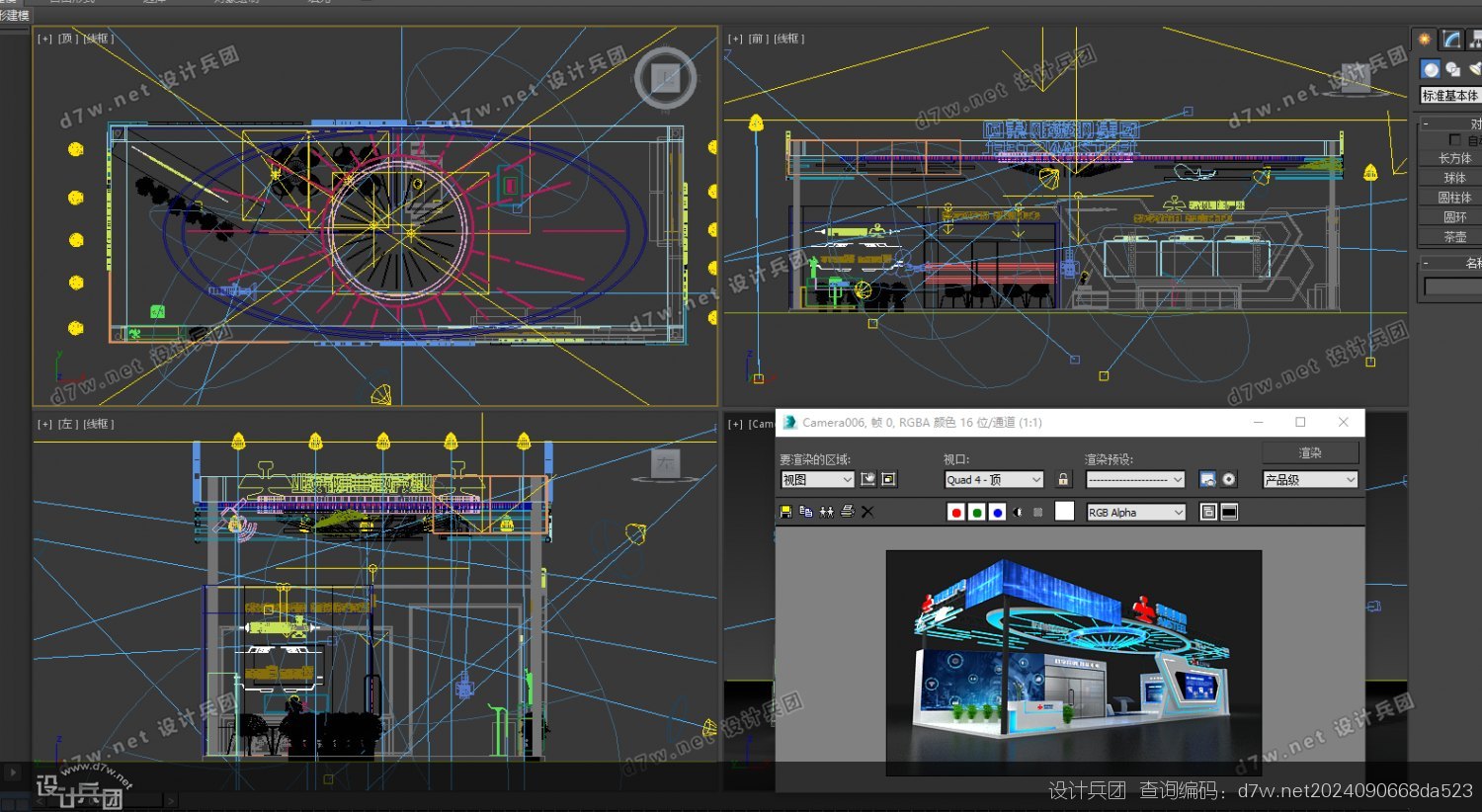This screenshot has height=812, width=1482.
Task: Toggle blue channel display
Action: coord(997,512)
